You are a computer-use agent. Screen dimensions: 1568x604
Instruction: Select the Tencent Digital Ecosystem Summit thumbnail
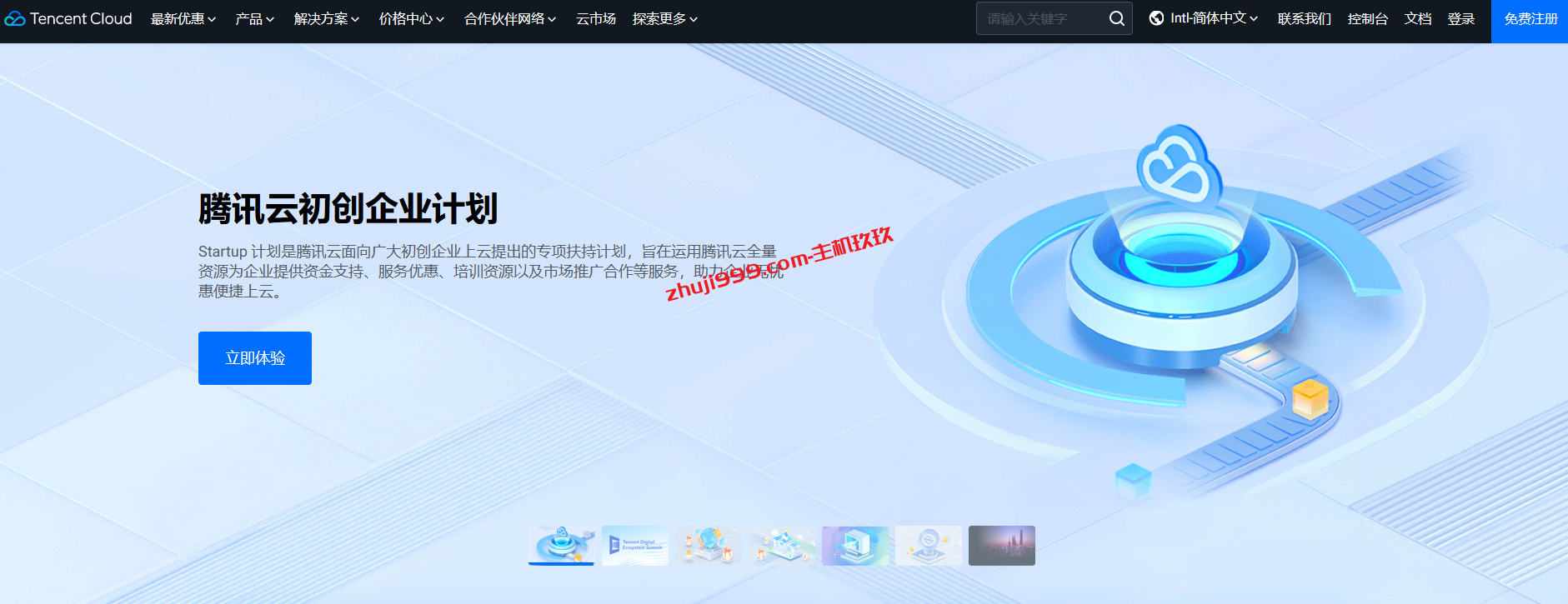pyautogui.click(x=635, y=546)
